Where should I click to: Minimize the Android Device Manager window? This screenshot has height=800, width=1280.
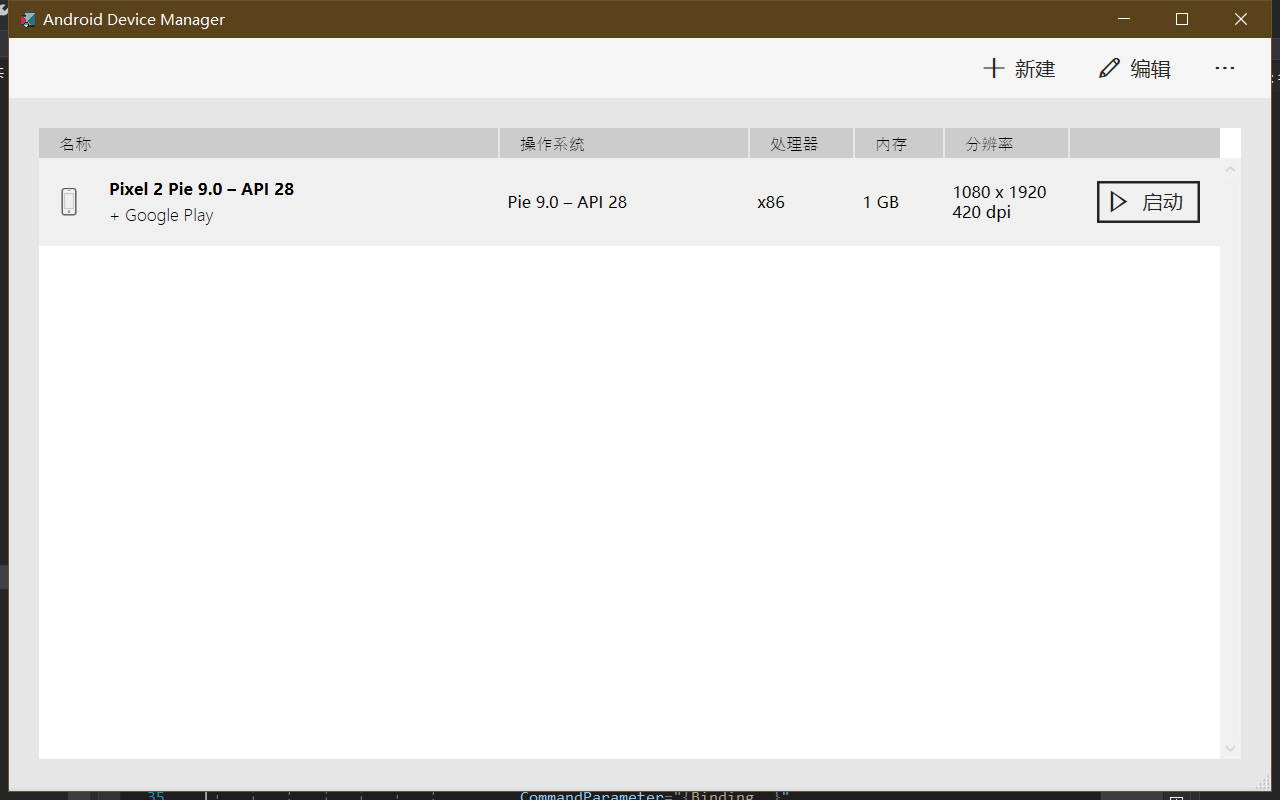click(1124, 19)
